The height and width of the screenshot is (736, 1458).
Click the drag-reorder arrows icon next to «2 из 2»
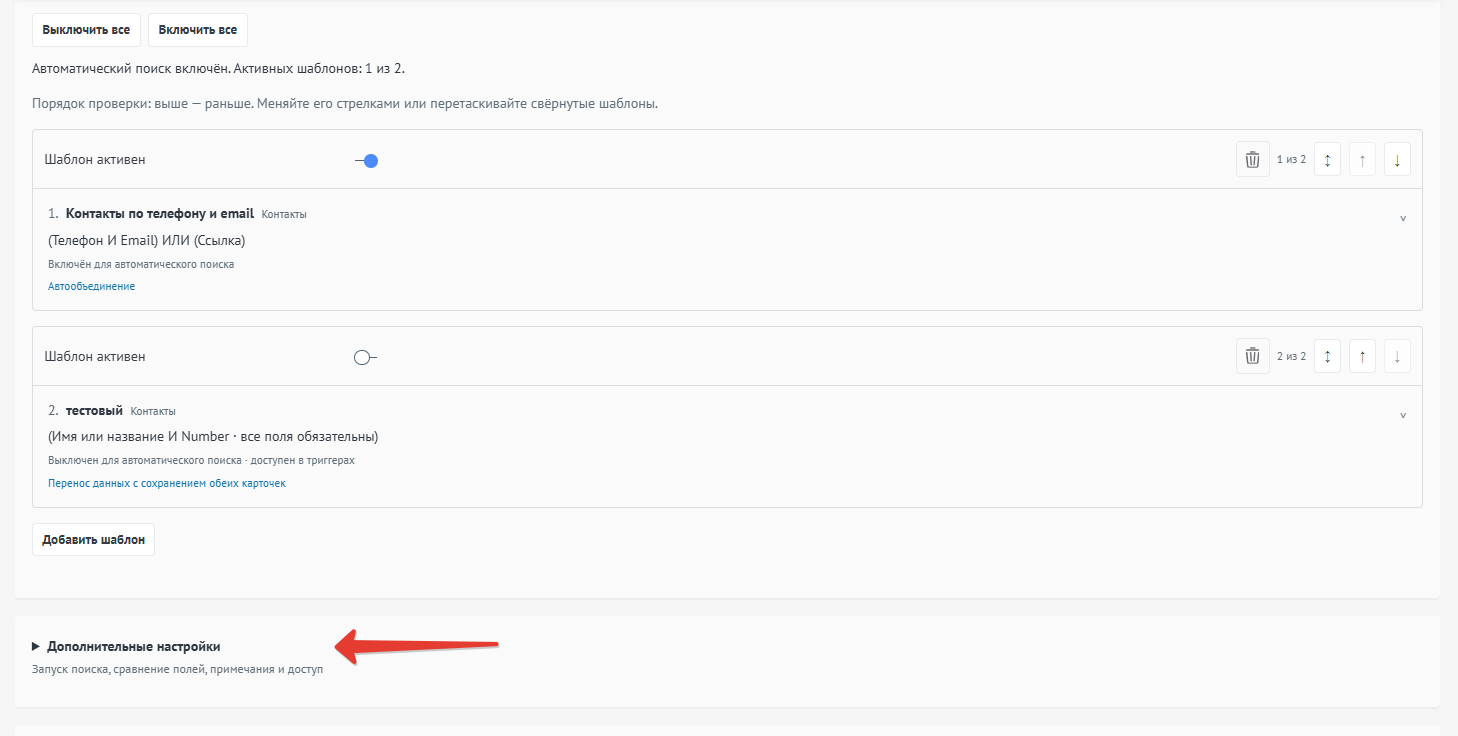[x=1327, y=356]
